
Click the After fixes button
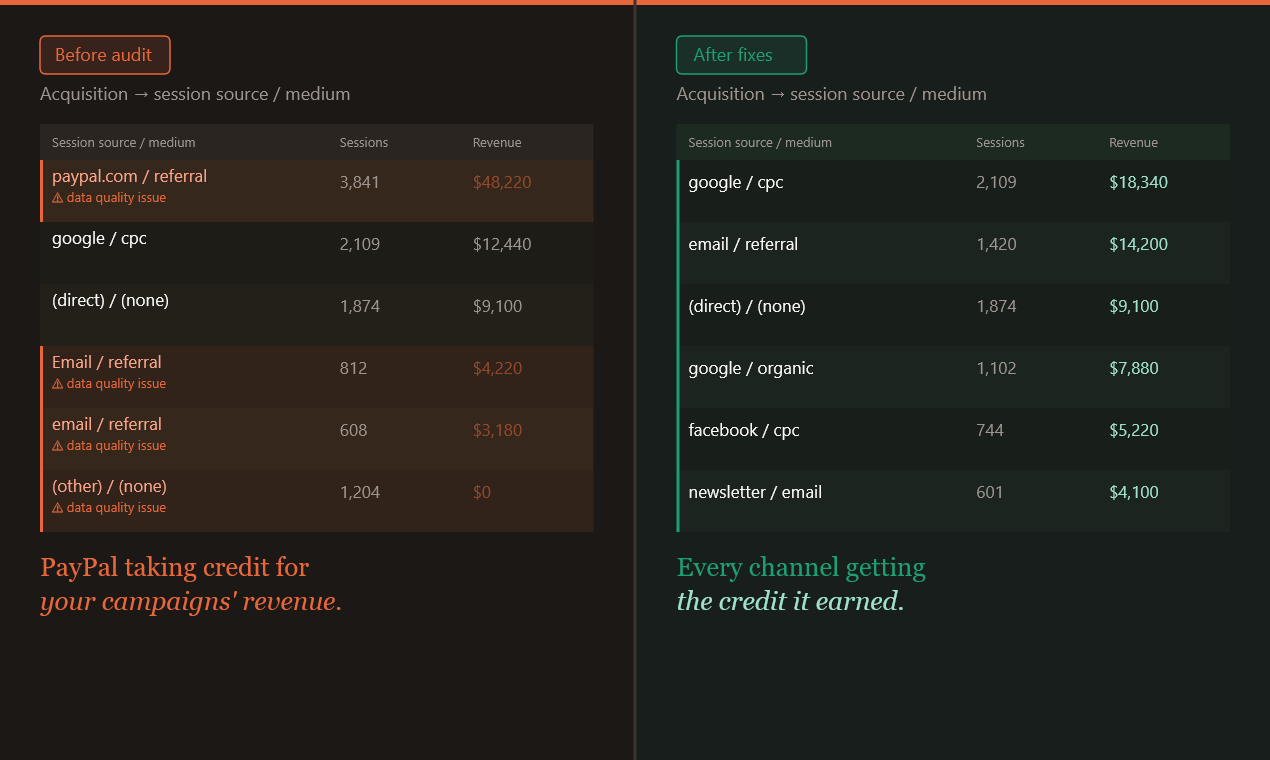point(741,55)
